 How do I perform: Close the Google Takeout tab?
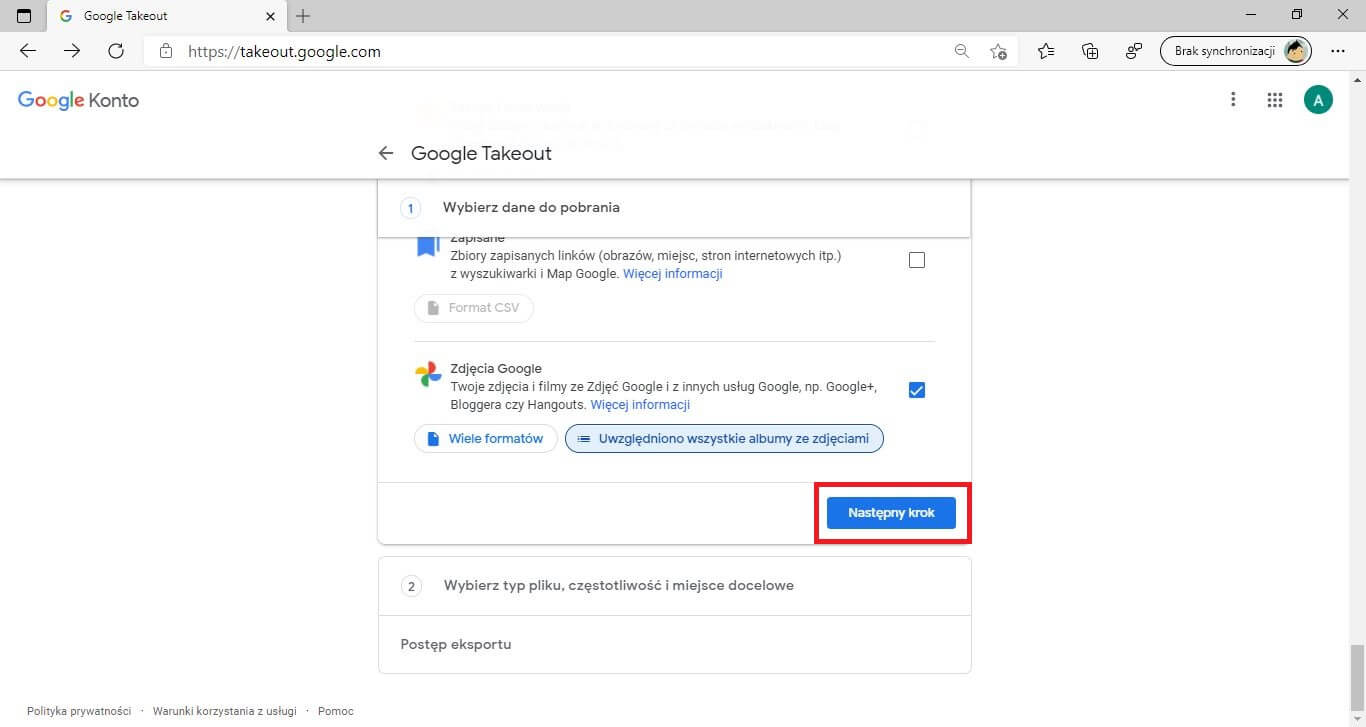coord(271,16)
